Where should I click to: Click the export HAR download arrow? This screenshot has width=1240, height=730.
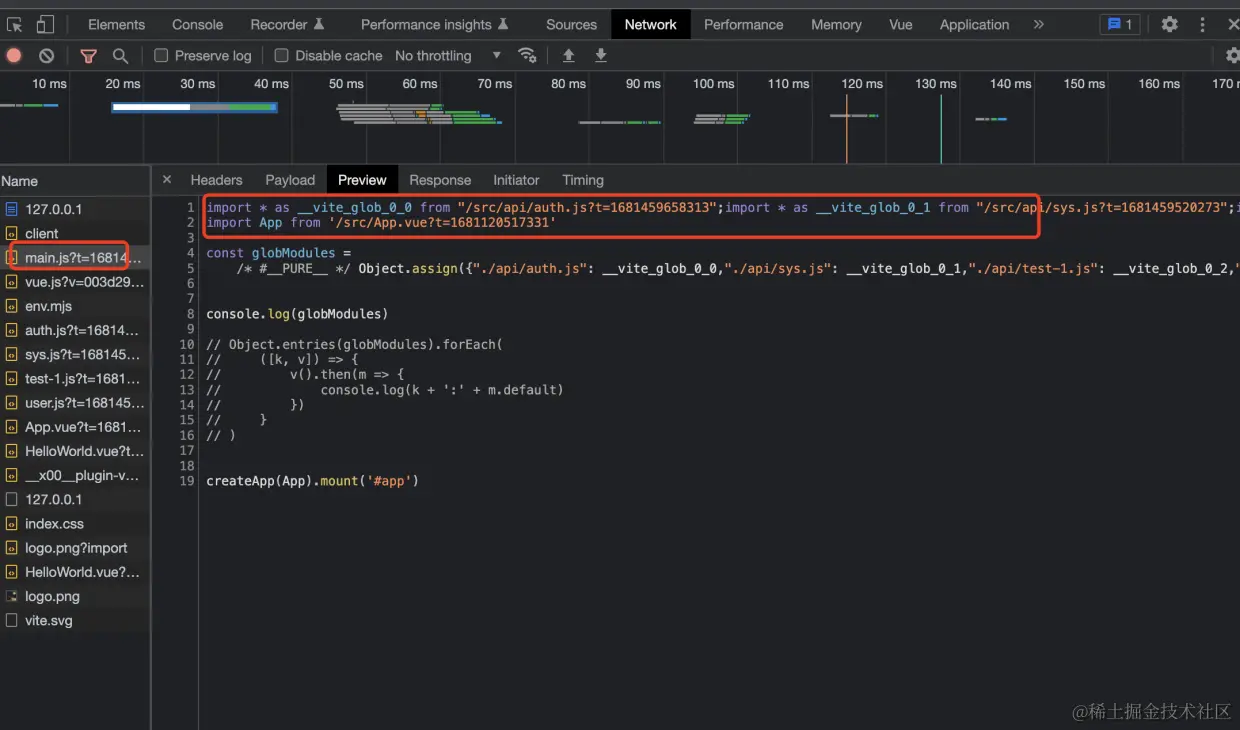(601, 55)
